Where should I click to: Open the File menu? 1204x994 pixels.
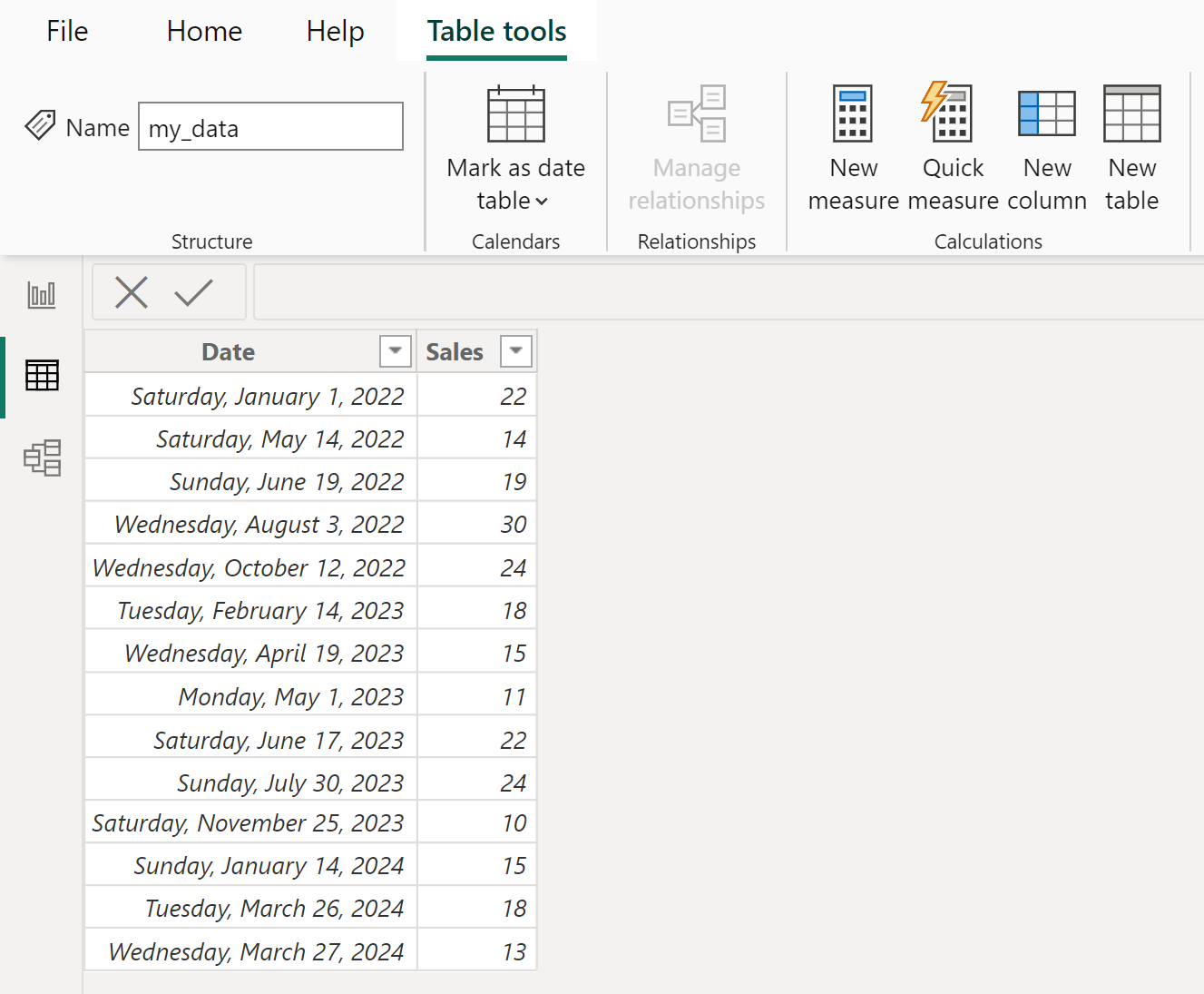pos(66,30)
